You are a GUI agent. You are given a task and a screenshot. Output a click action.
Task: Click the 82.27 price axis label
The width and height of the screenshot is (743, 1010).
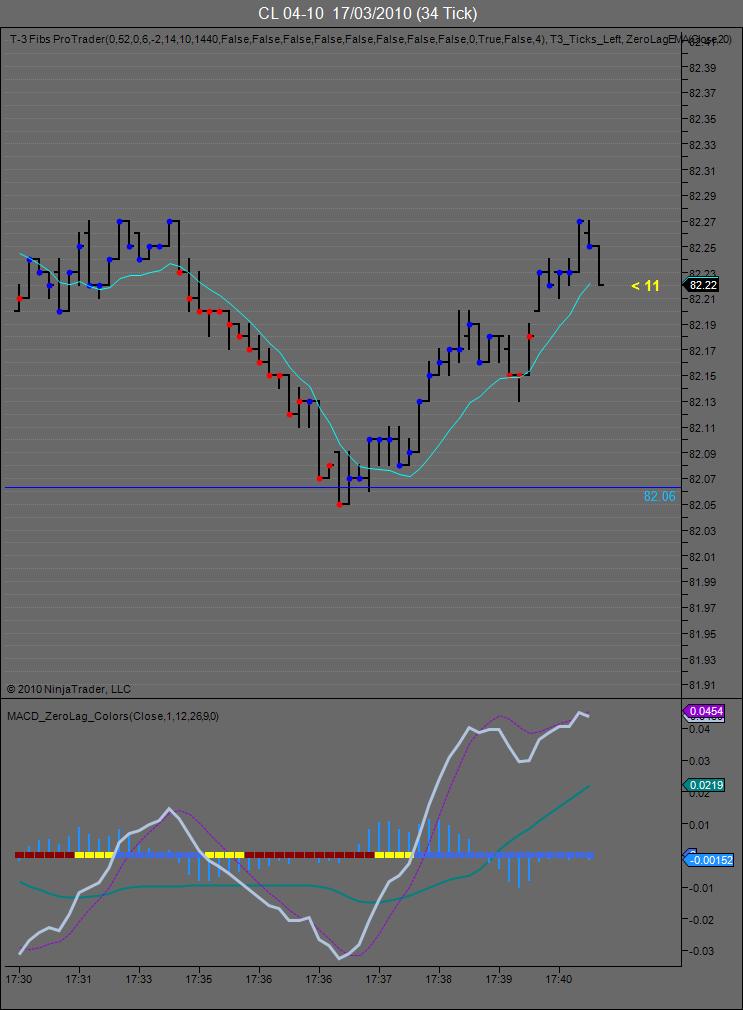click(x=702, y=222)
